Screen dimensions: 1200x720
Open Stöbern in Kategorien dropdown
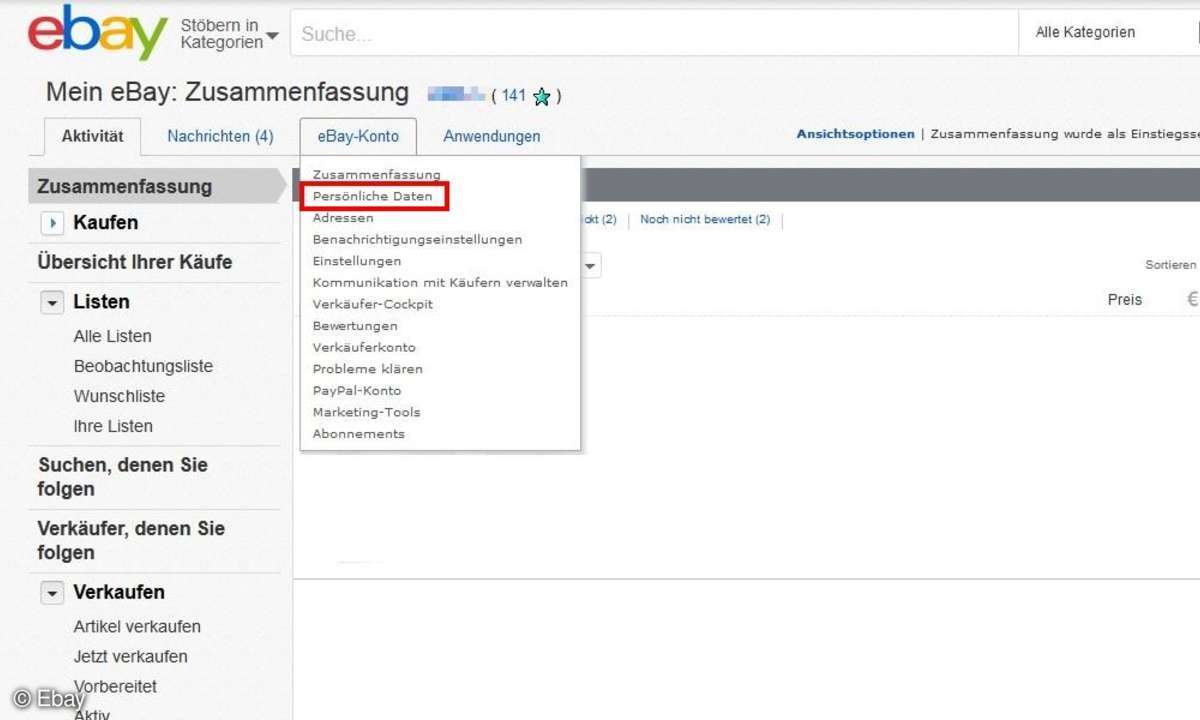(x=229, y=34)
